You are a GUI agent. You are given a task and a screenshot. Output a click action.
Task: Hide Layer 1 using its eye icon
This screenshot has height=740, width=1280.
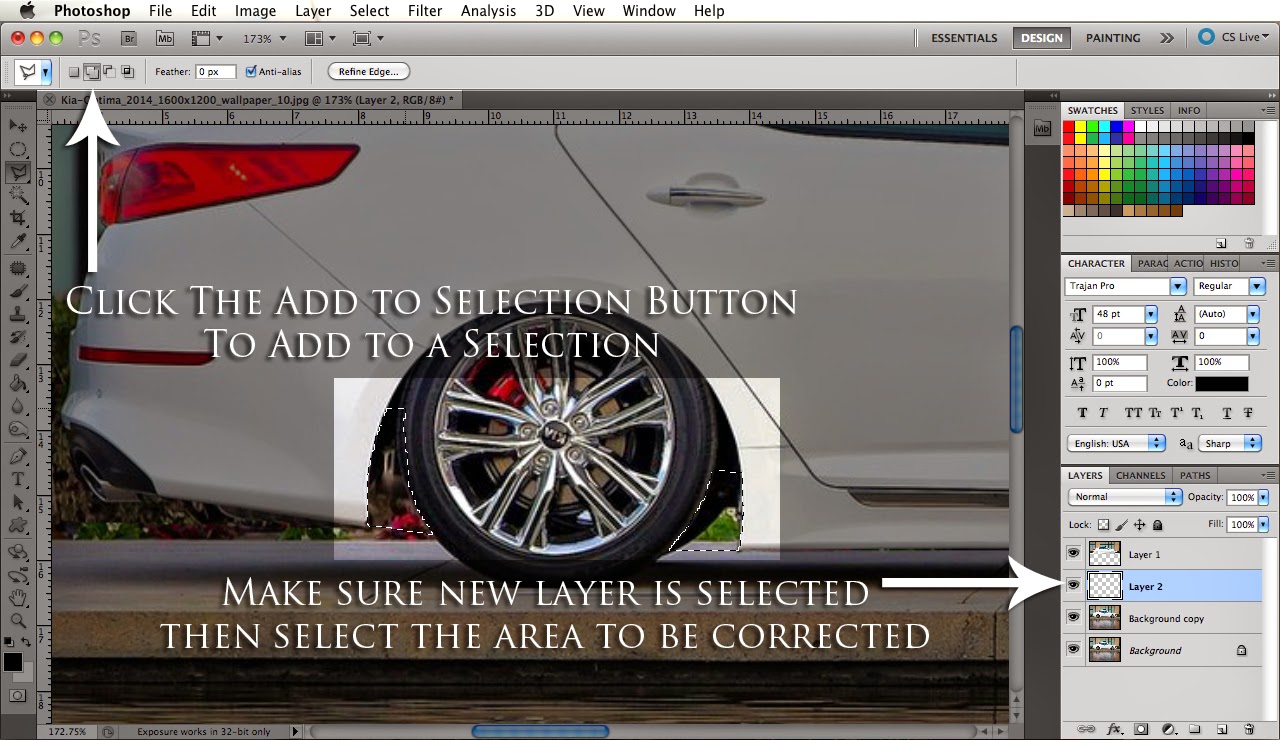(1073, 553)
